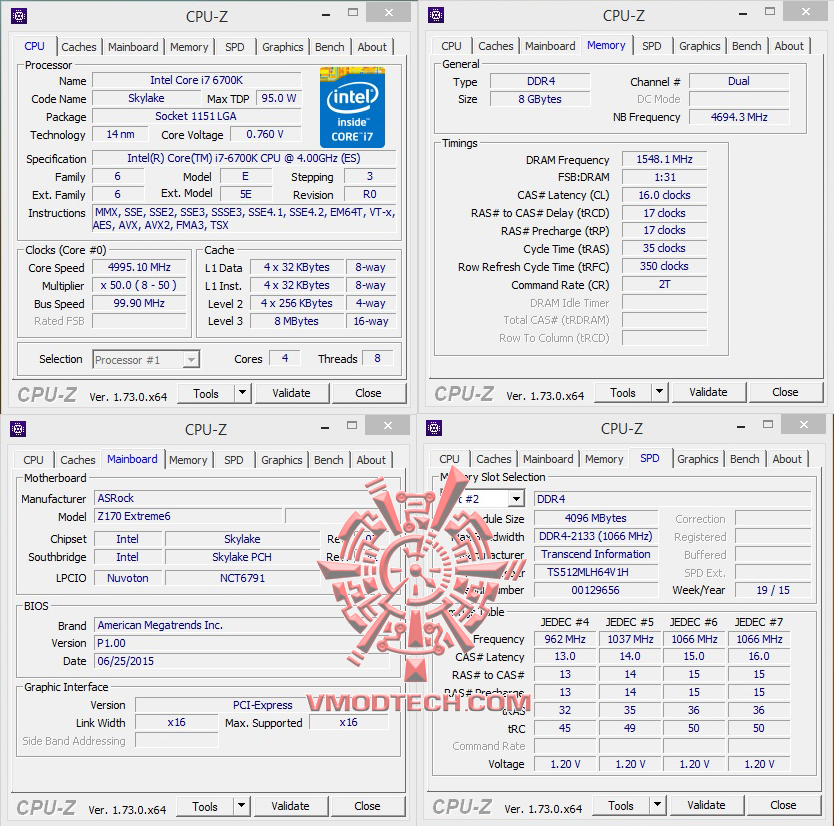Image resolution: width=834 pixels, height=826 pixels.
Task: Click Validate in the Memory window
Action: click(708, 392)
